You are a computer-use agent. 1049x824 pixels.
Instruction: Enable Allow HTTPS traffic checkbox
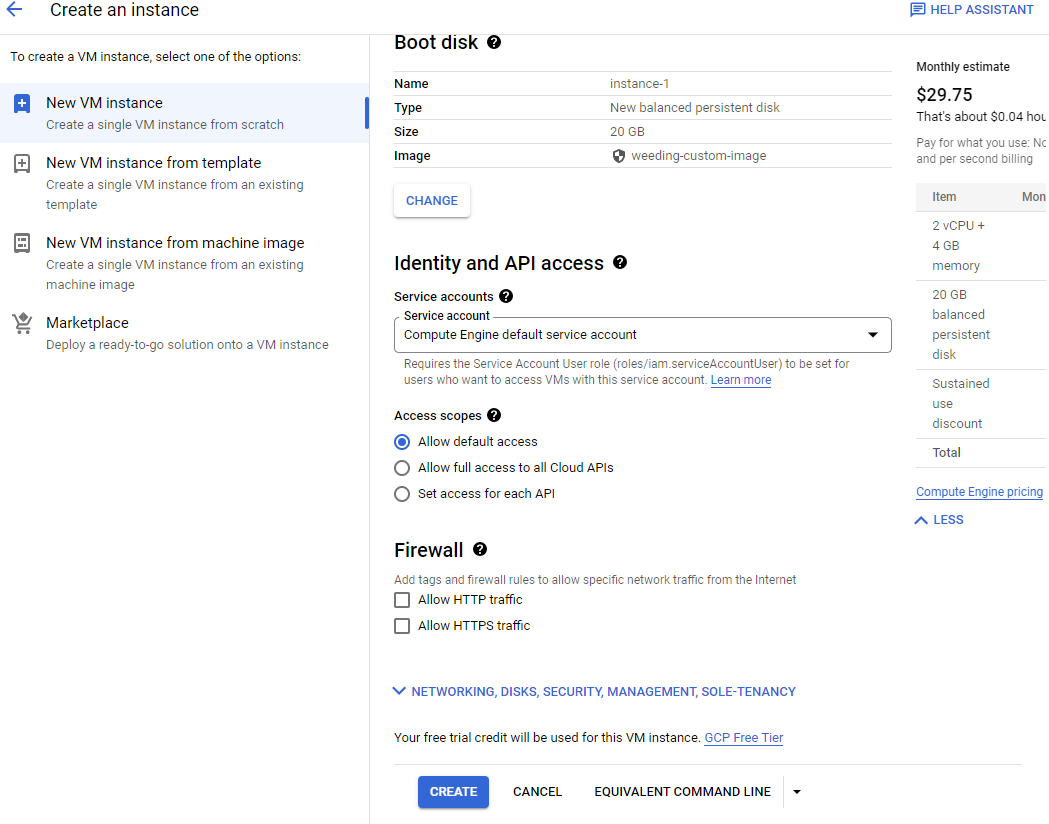402,626
